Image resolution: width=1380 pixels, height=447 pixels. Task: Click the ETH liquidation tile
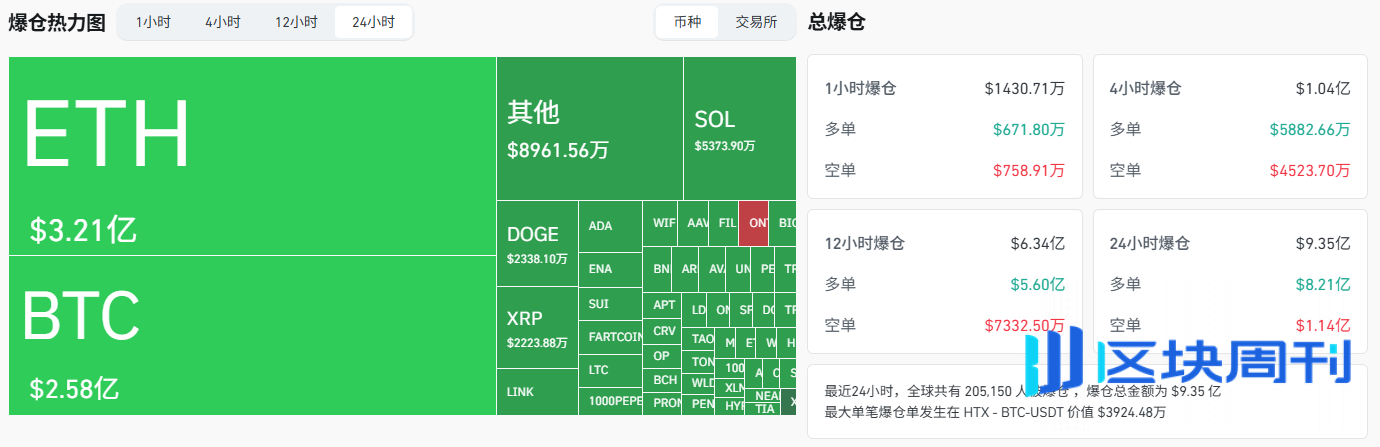252,156
